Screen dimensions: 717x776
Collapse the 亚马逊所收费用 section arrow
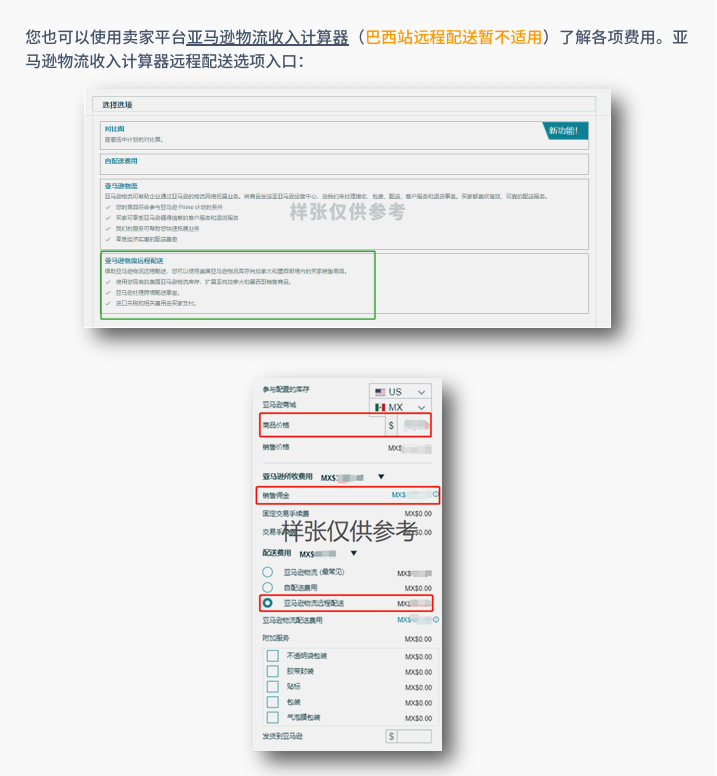click(381, 477)
